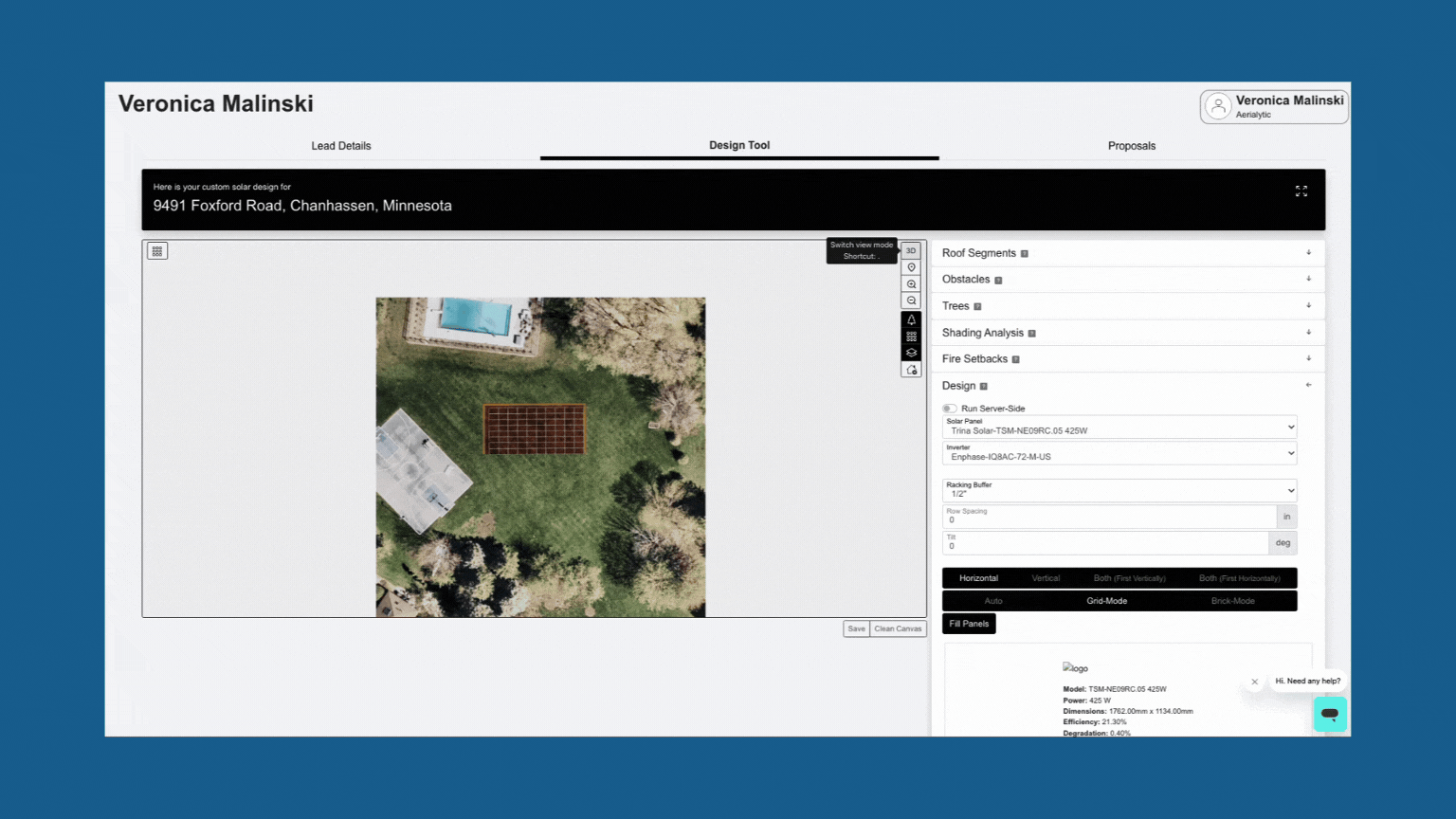Switch to 3D view mode
The width and height of the screenshot is (1456, 819).
pos(911,251)
